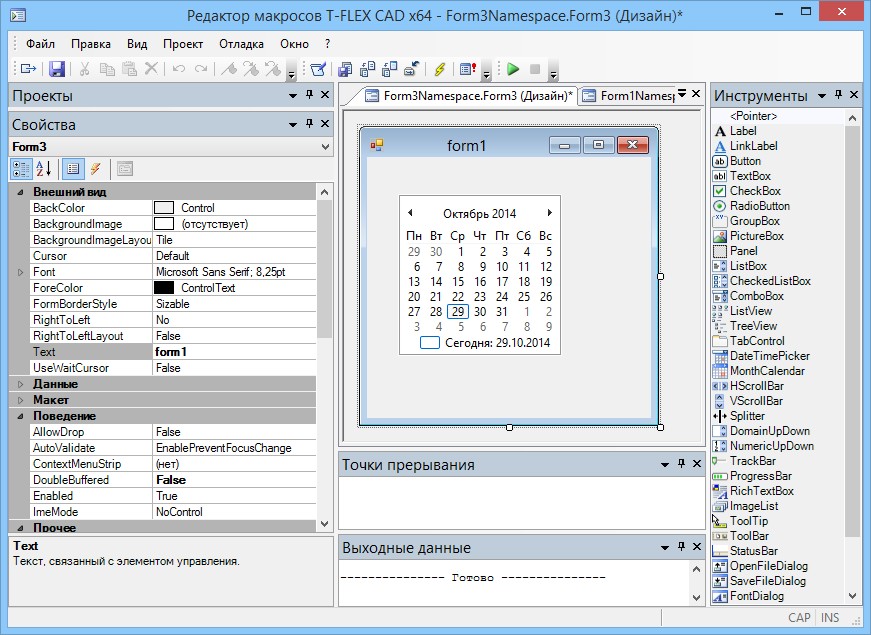Click the lightning bolt icon in main toolbar
This screenshot has height=635, width=871.
pos(439,69)
